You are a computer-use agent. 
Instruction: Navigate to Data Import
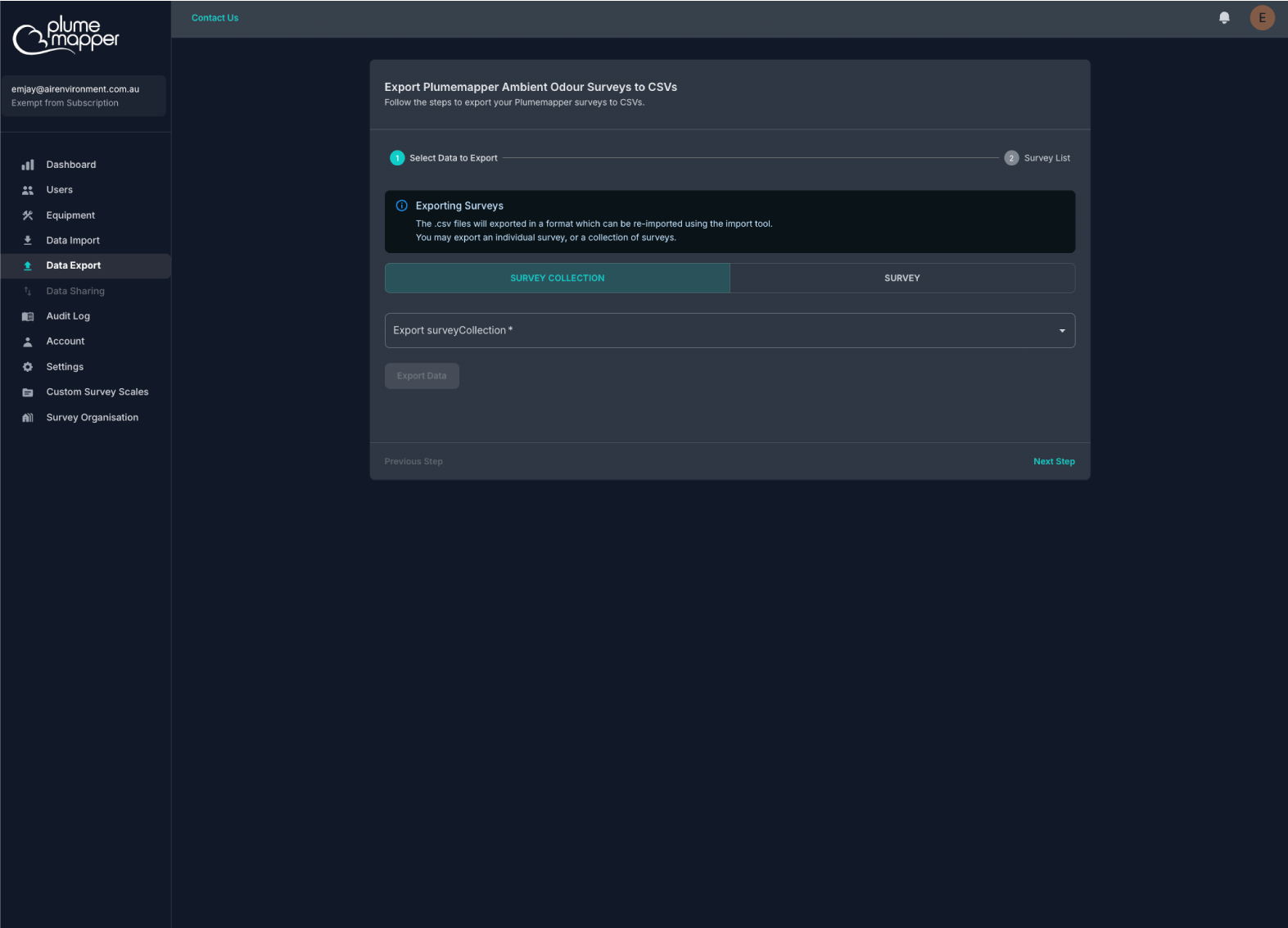(x=85, y=241)
